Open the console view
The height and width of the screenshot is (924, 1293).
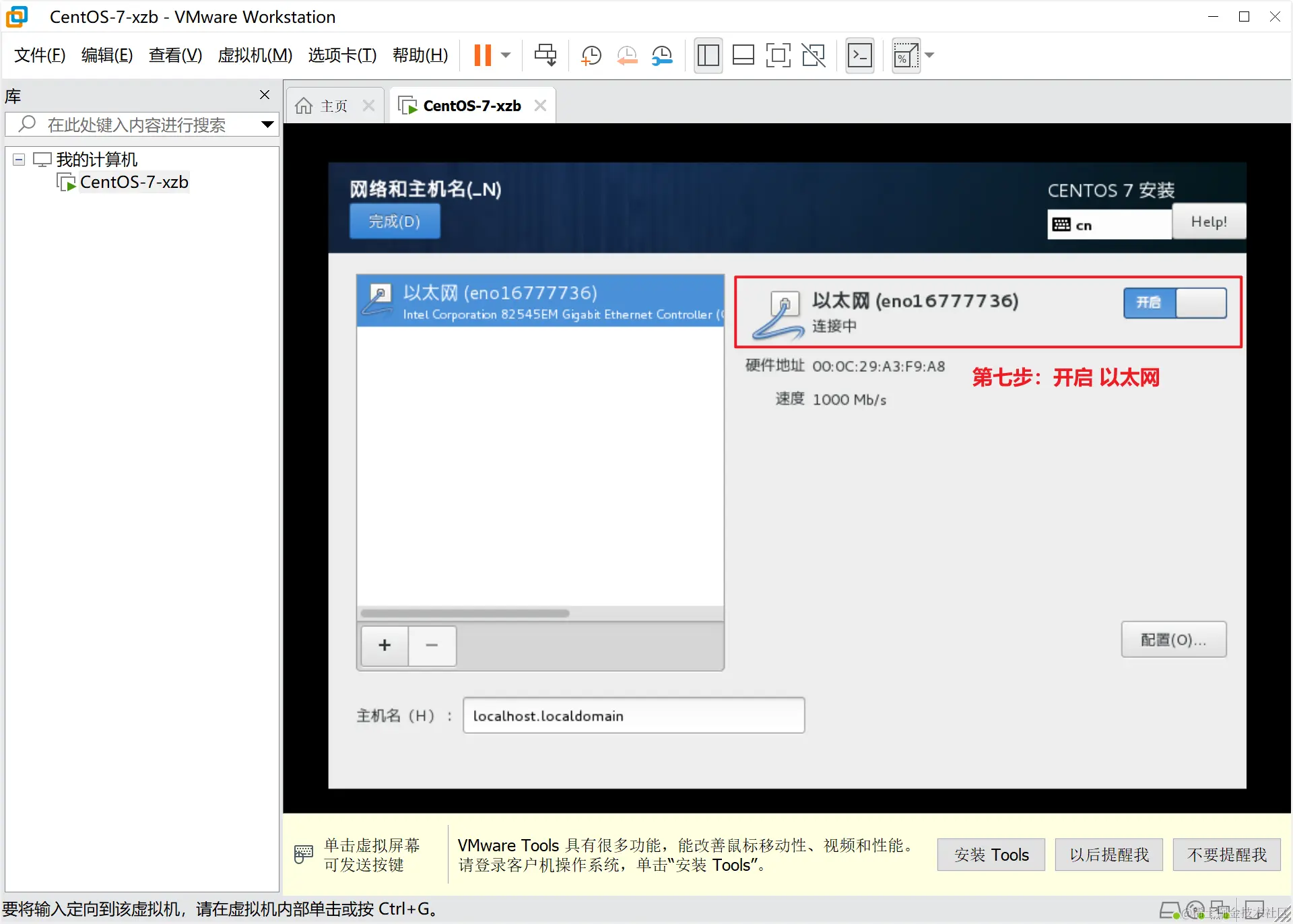click(860, 55)
